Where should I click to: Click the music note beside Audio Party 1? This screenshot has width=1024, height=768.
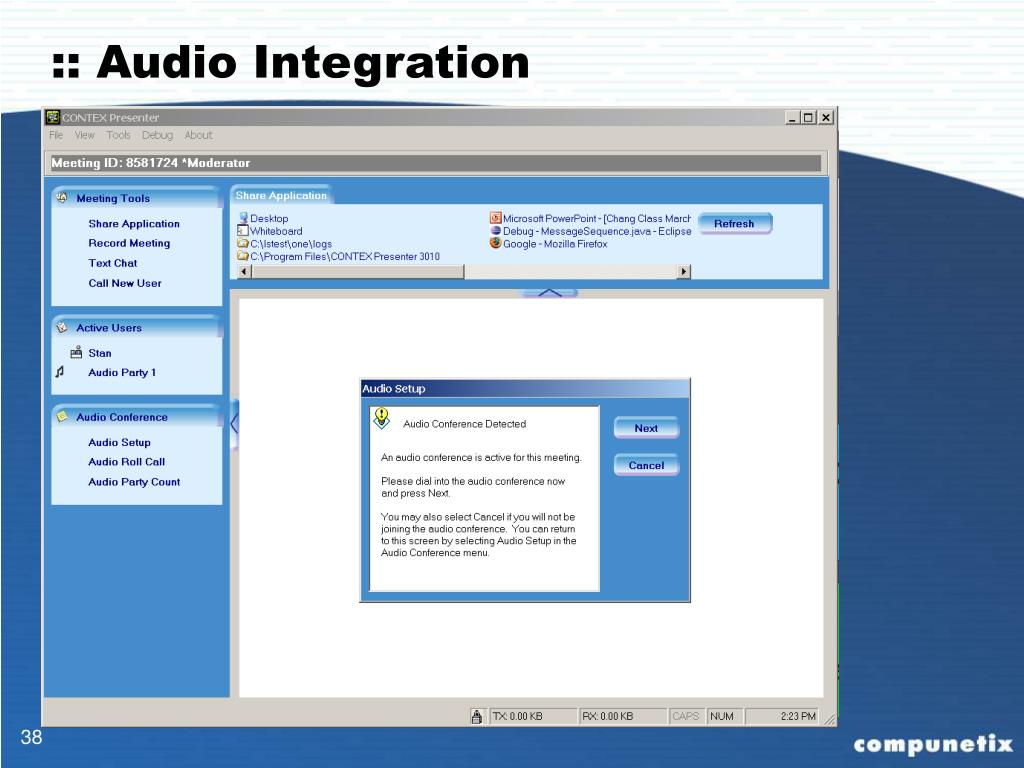[59, 372]
